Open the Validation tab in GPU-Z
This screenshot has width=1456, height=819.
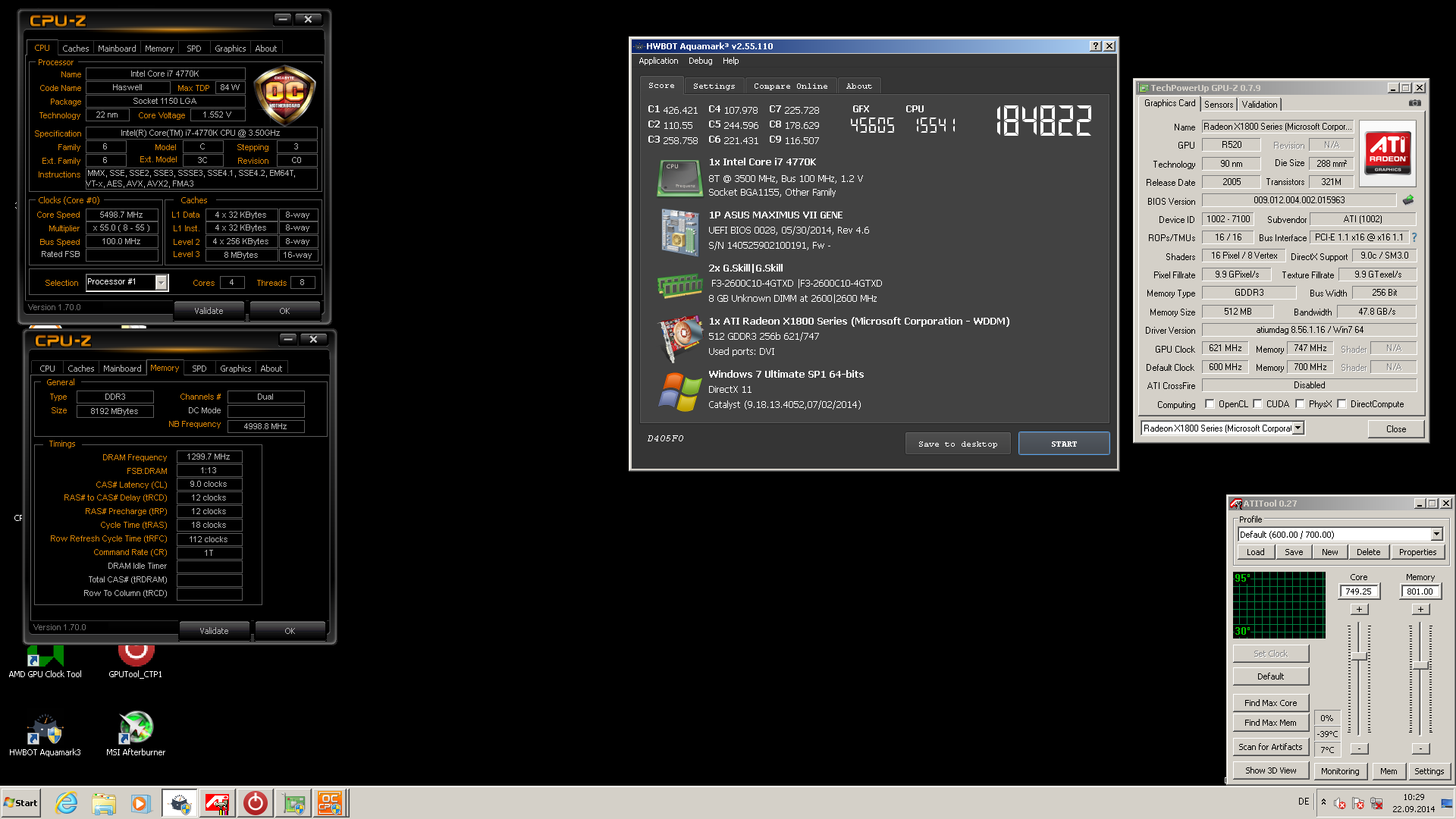1260,105
